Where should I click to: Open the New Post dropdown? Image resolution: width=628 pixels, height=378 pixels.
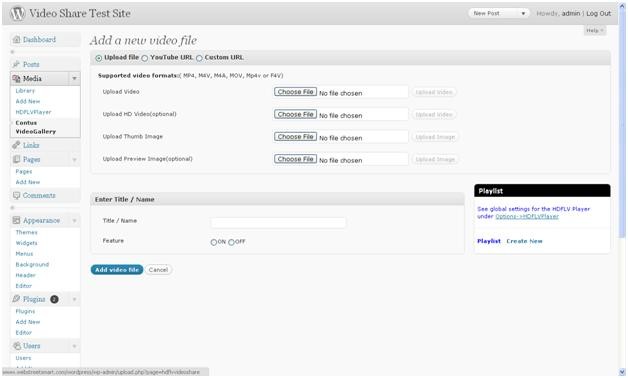(499, 13)
